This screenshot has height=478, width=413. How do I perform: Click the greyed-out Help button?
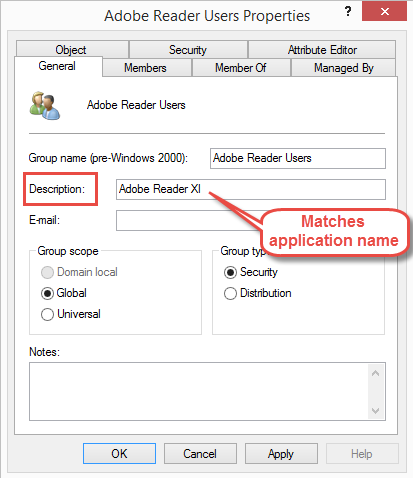(362, 454)
